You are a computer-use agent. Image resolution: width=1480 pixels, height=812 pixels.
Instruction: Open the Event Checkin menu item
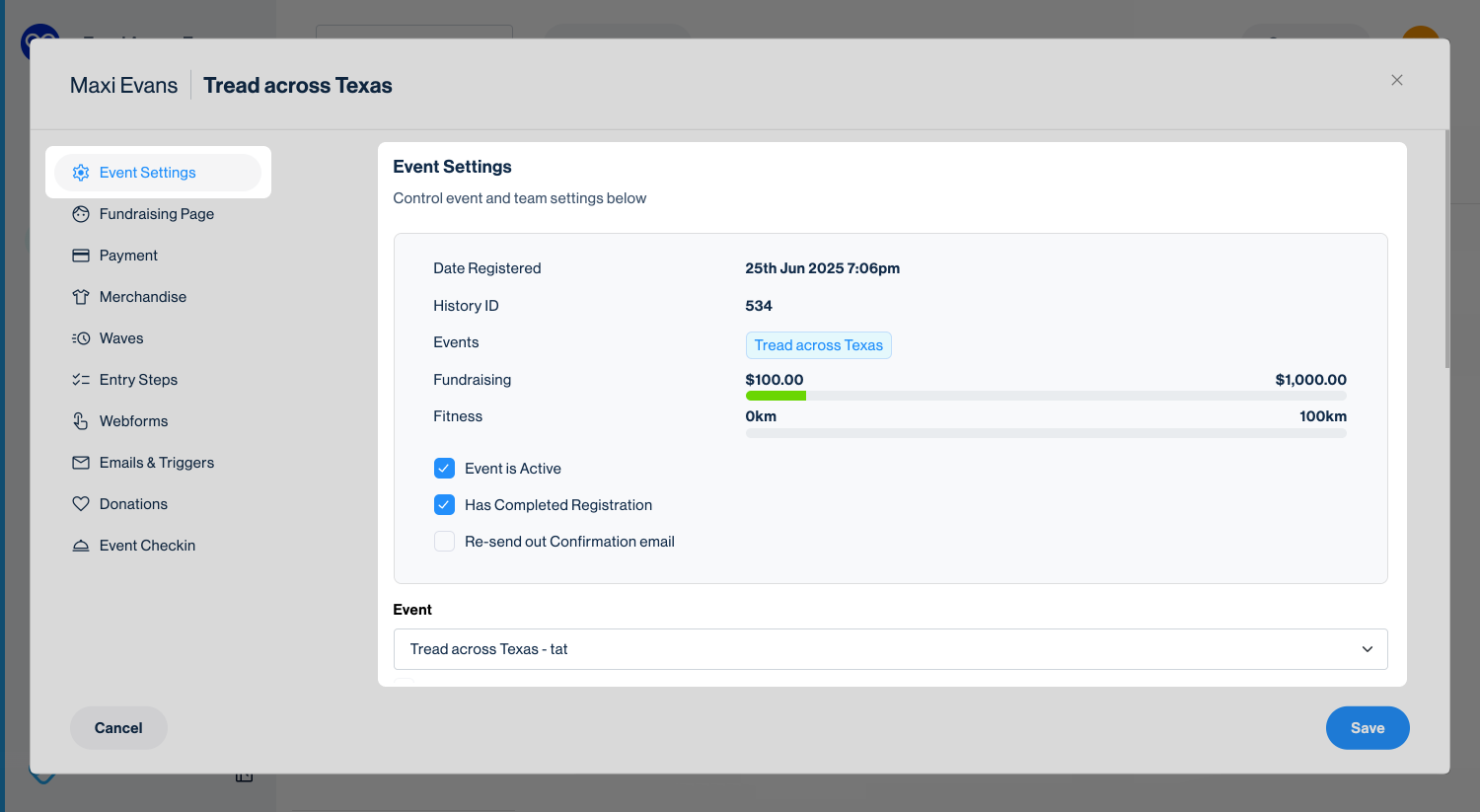tap(147, 546)
